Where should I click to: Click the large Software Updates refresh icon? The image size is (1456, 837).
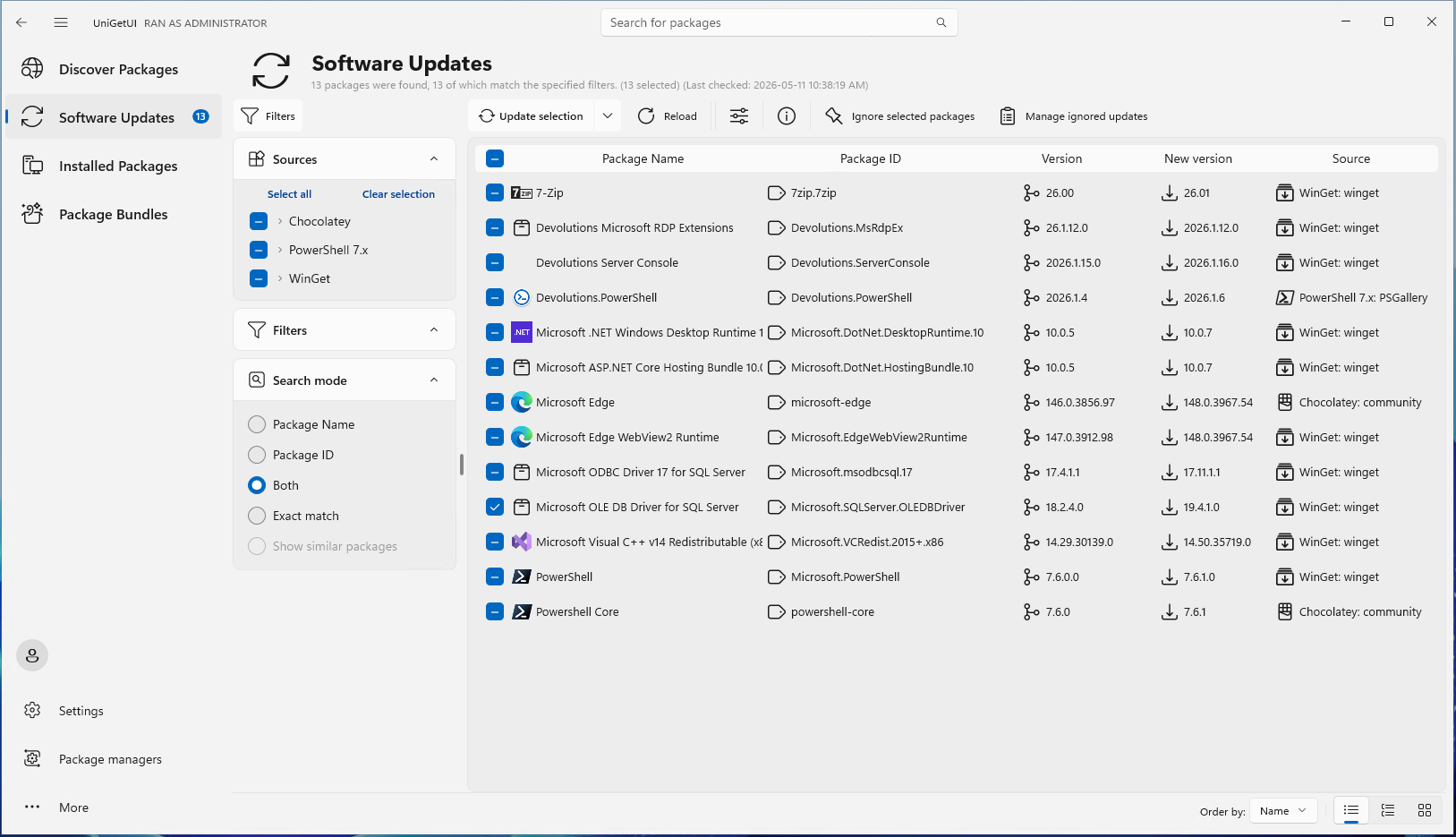point(271,71)
